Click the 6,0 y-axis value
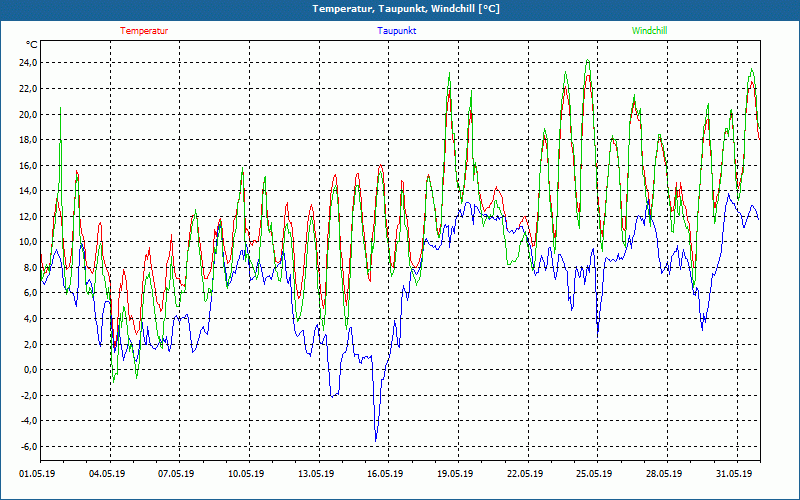 tap(30, 293)
